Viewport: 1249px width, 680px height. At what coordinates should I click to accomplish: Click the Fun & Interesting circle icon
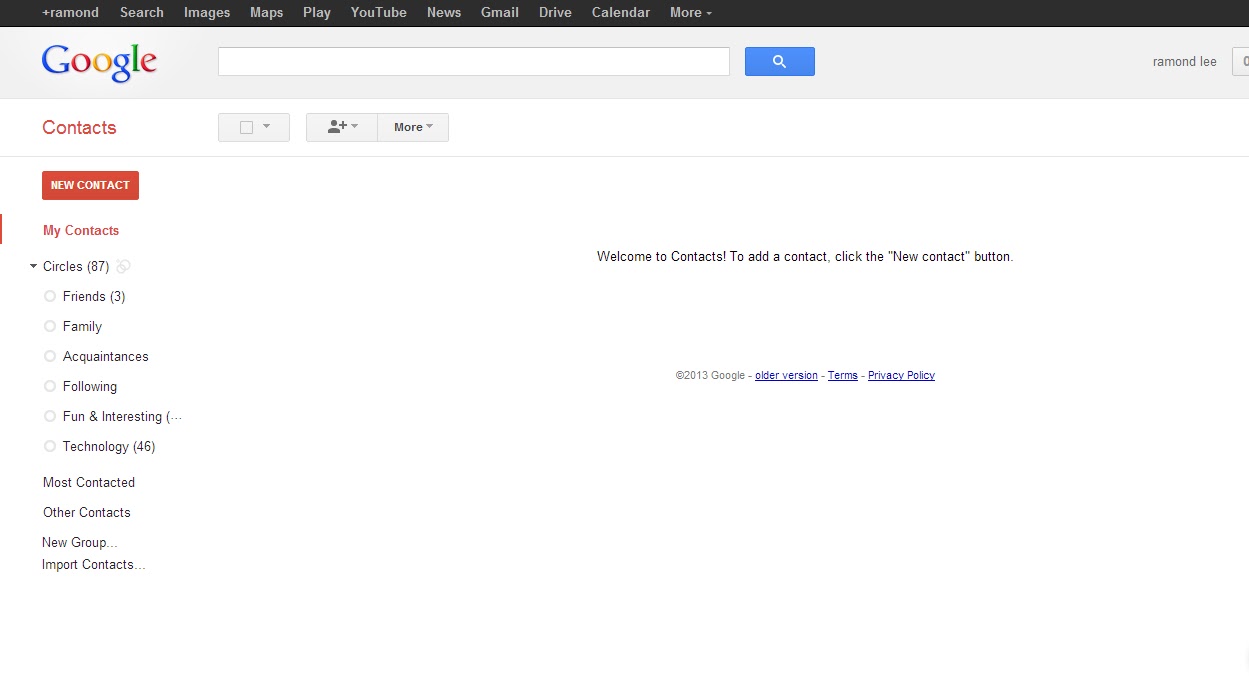tap(50, 416)
